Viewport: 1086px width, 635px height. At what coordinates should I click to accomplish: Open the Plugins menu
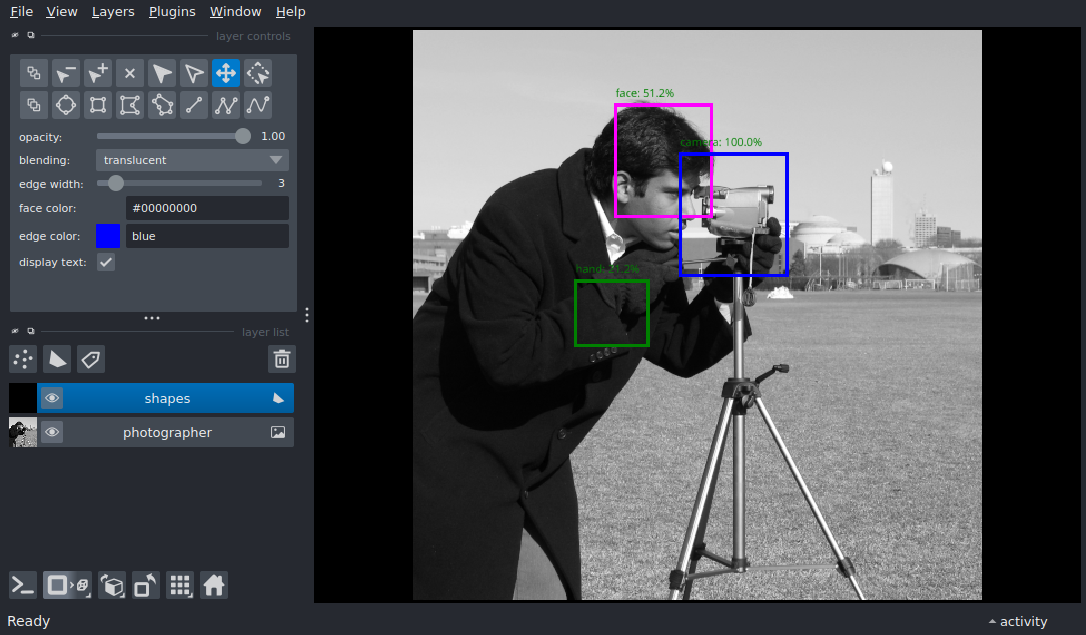point(172,12)
